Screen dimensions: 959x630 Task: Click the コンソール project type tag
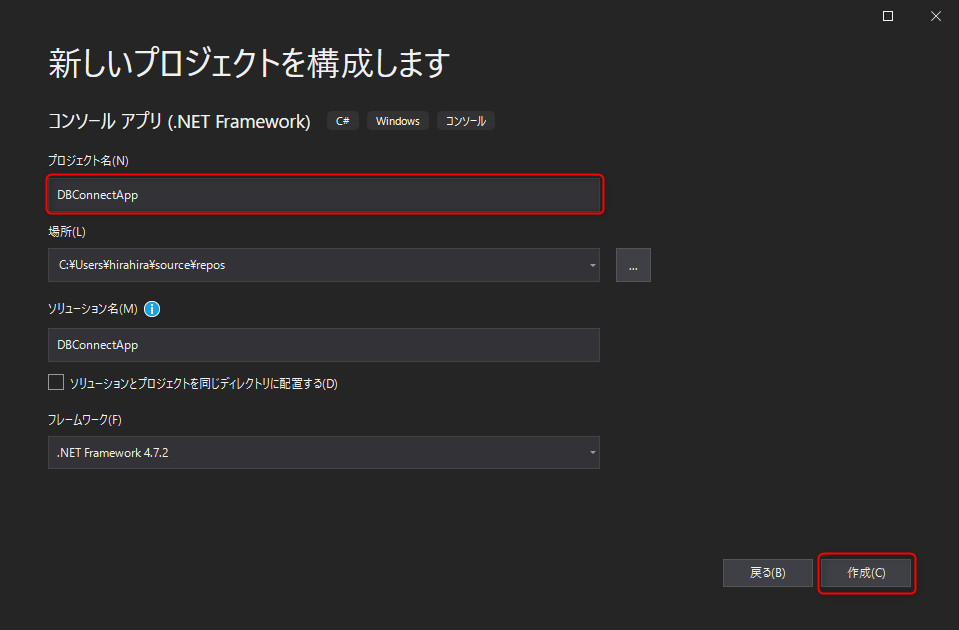[x=465, y=121]
